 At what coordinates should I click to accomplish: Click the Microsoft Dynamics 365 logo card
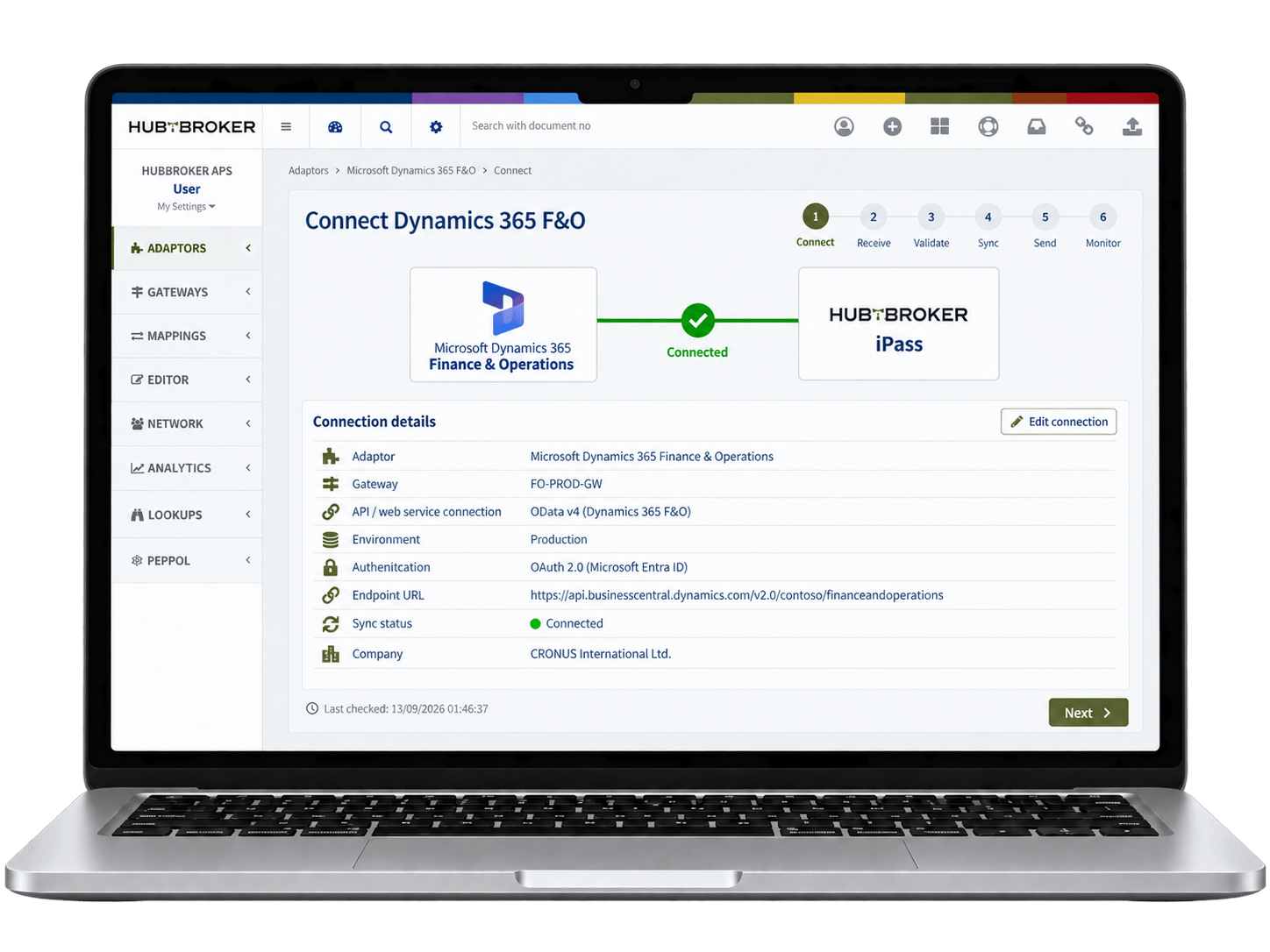(503, 324)
